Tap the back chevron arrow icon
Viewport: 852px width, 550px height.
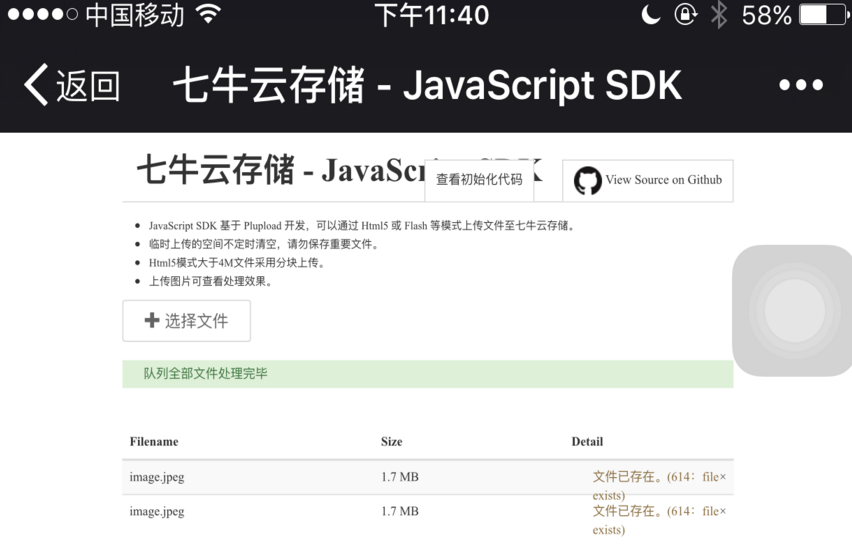pyautogui.click(x=36, y=85)
